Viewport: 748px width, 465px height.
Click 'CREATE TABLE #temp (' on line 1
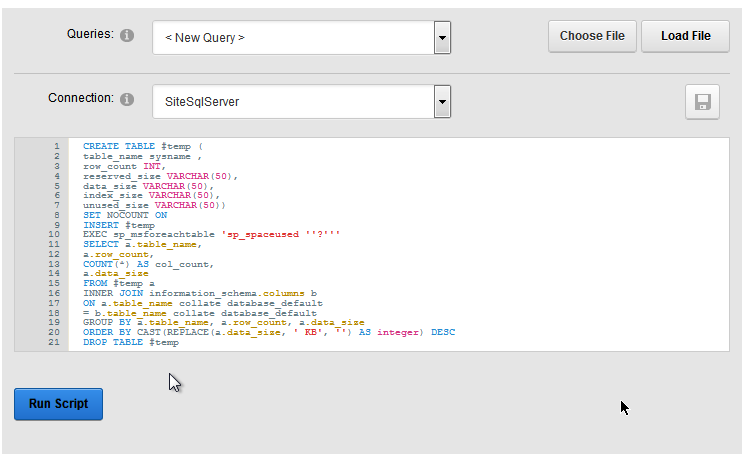tap(143, 146)
